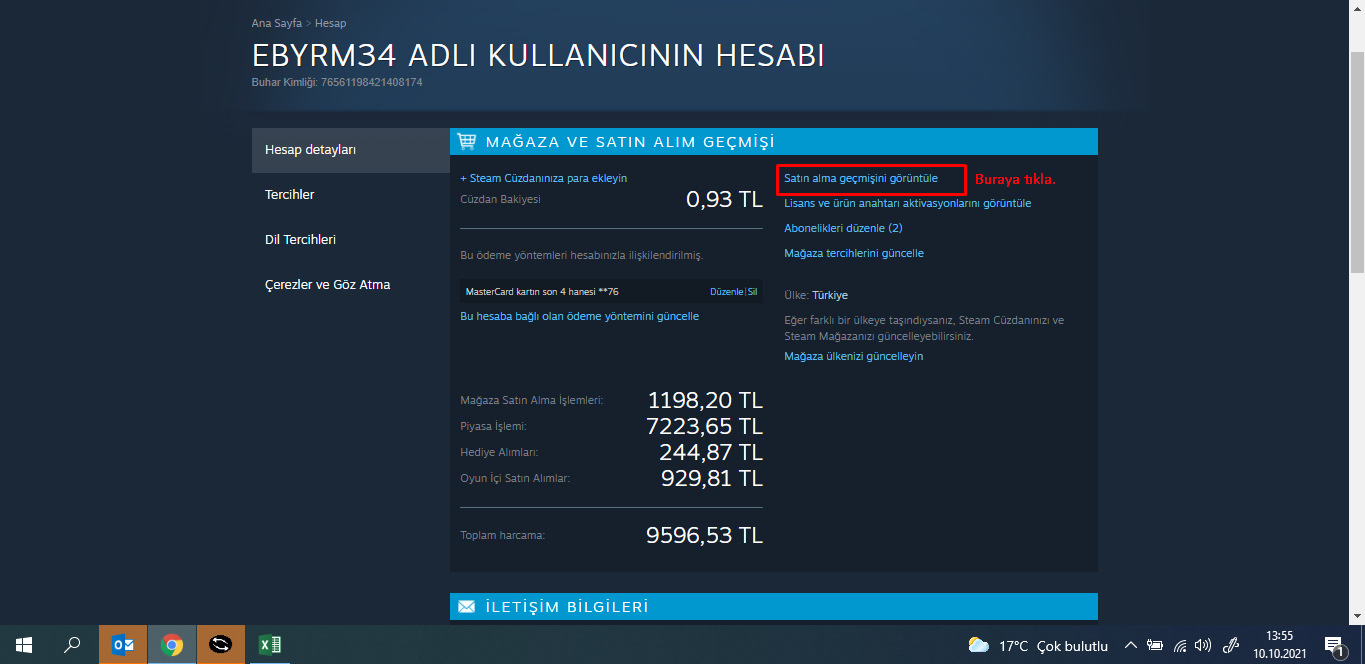Open the volume speaker icon
This screenshot has width=1365, height=664.
tap(1203, 646)
